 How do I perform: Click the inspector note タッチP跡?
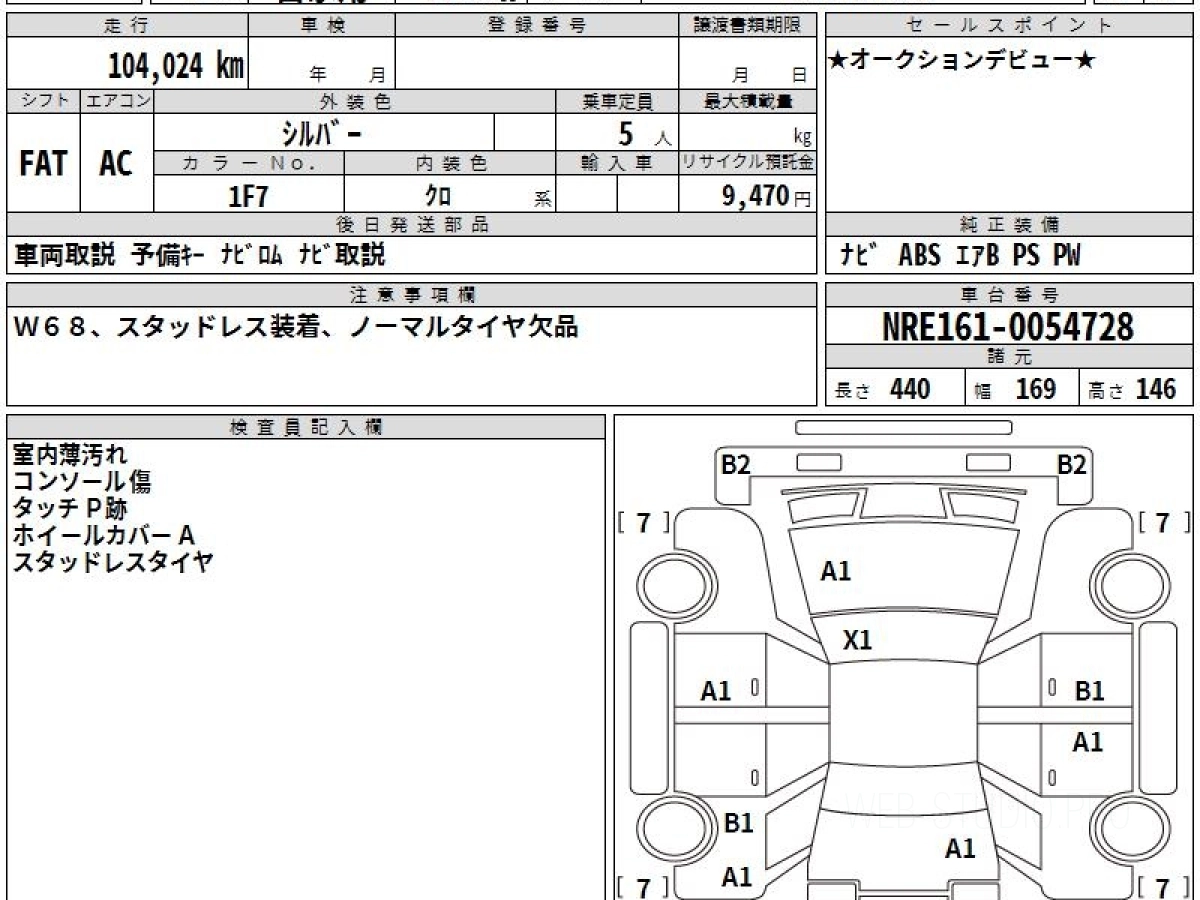click(x=70, y=509)
